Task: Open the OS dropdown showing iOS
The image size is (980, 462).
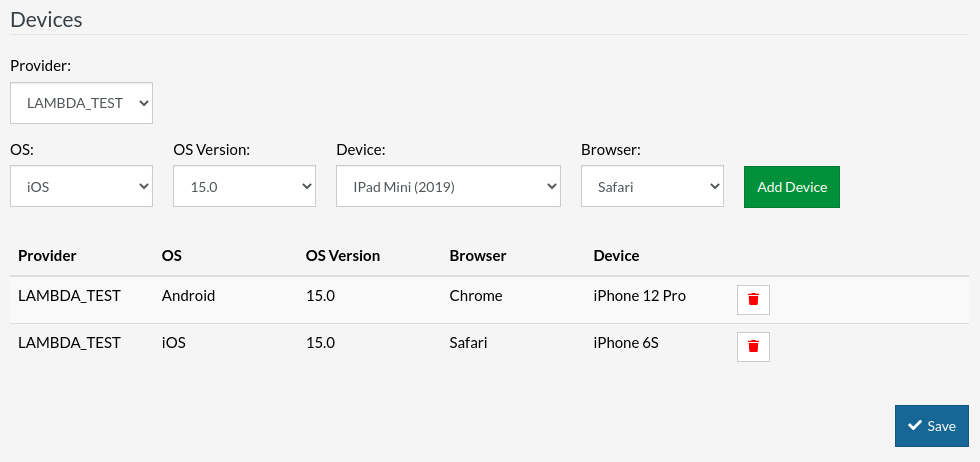Action: point(81,186)
